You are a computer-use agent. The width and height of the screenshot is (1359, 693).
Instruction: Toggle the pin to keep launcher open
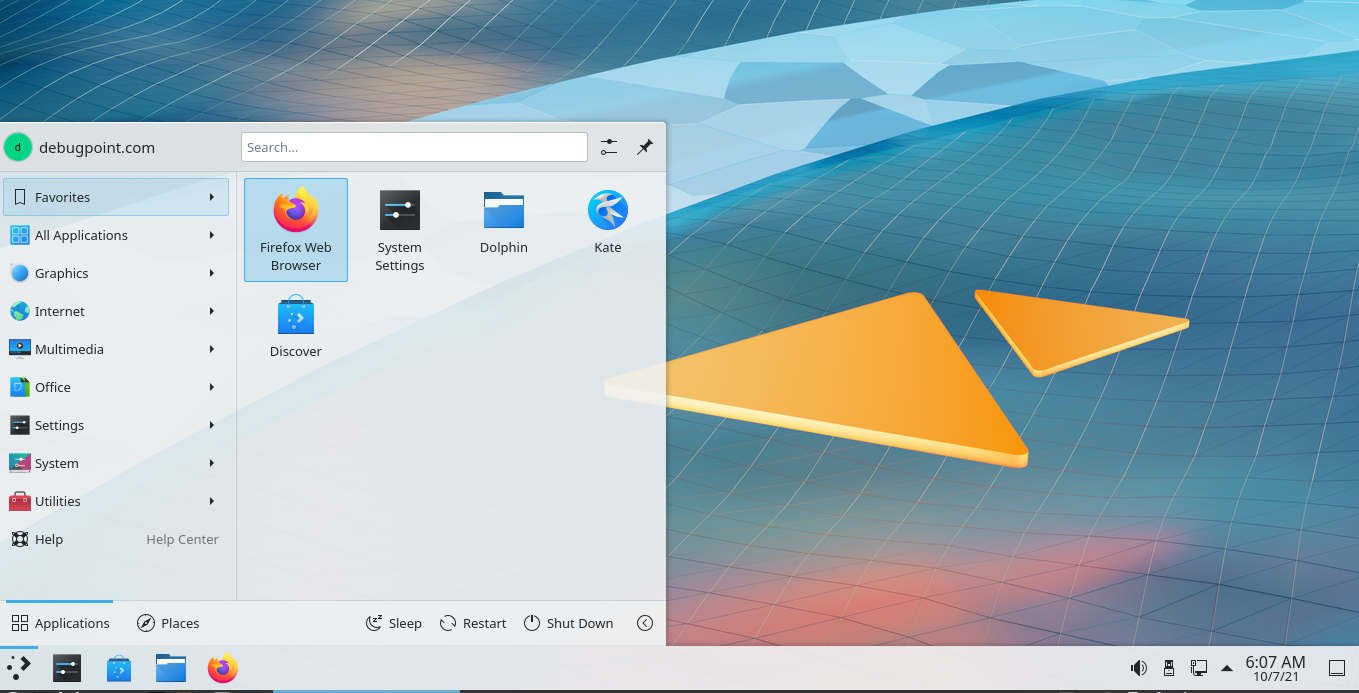(x=645, y=146)
